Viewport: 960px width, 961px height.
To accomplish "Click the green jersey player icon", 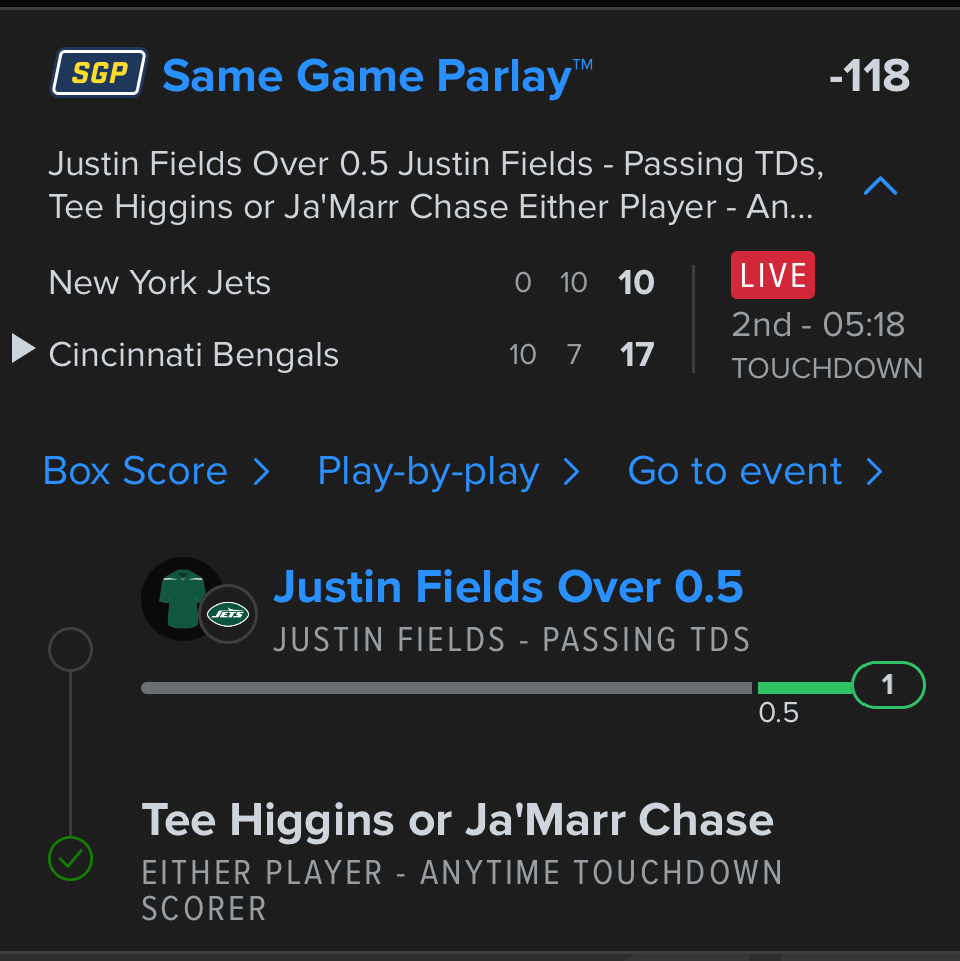I will [x=182, y=598].
